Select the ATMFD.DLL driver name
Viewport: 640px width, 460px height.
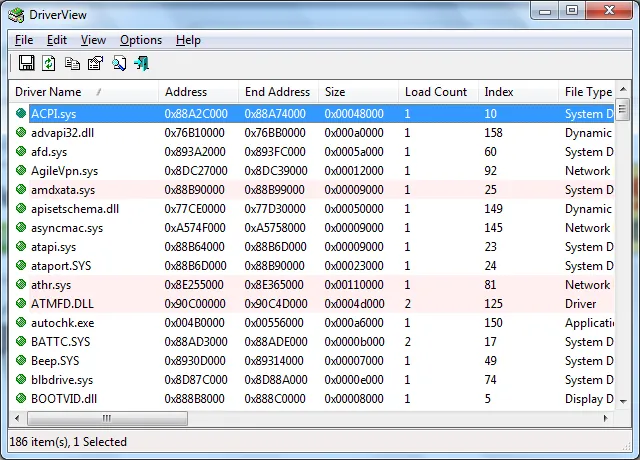(62, 304)
